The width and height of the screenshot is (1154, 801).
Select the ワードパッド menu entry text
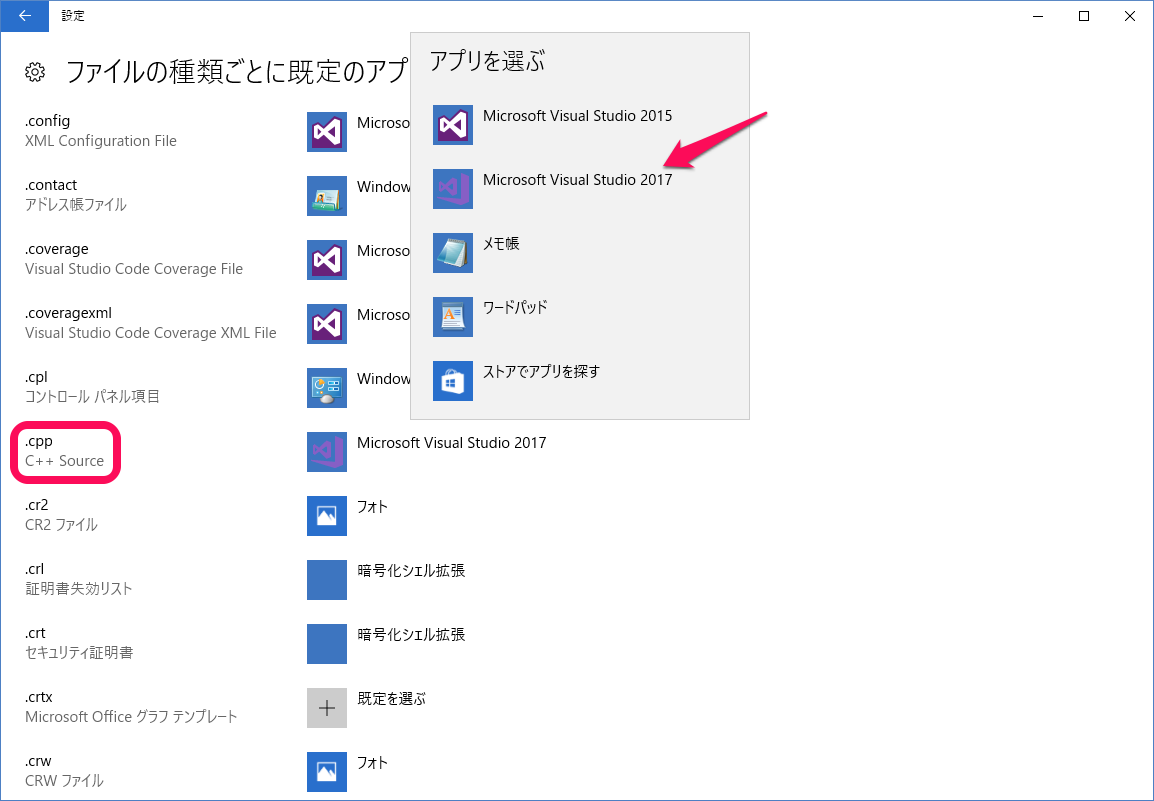coord(515,308)
